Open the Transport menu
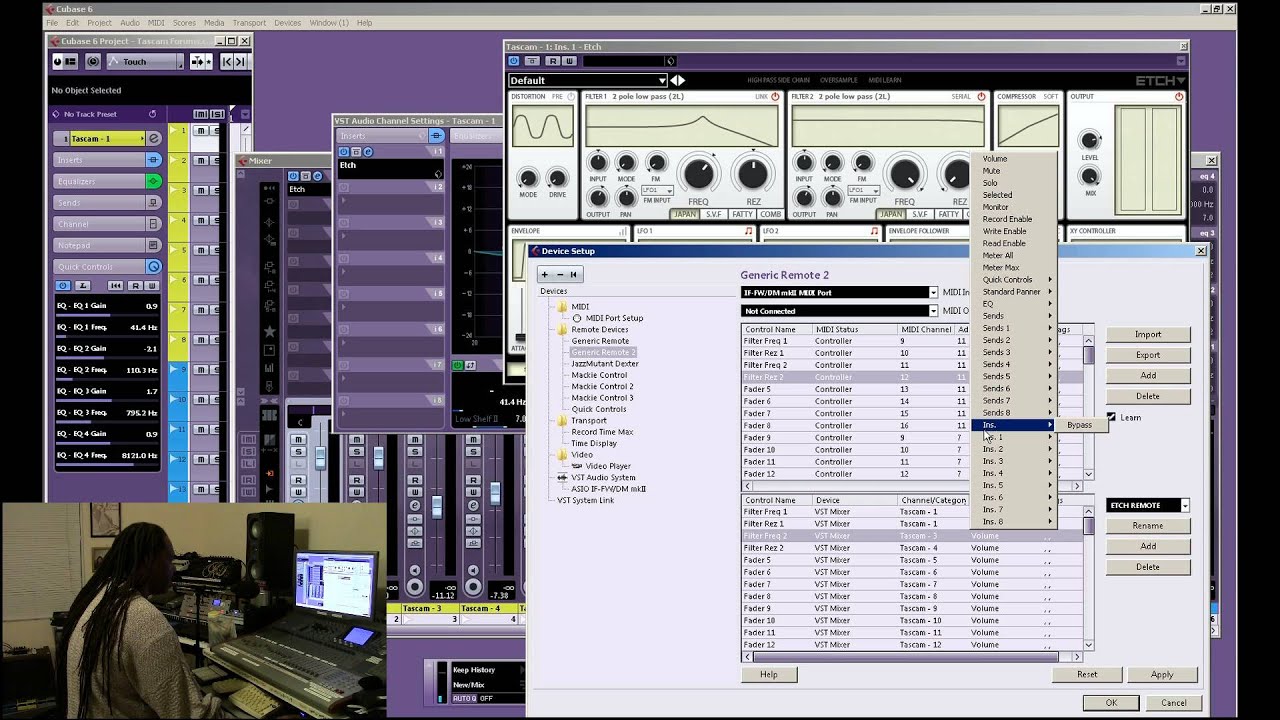Image resolution: width=1280 pixels, height=720 pixels. [249, 22]
